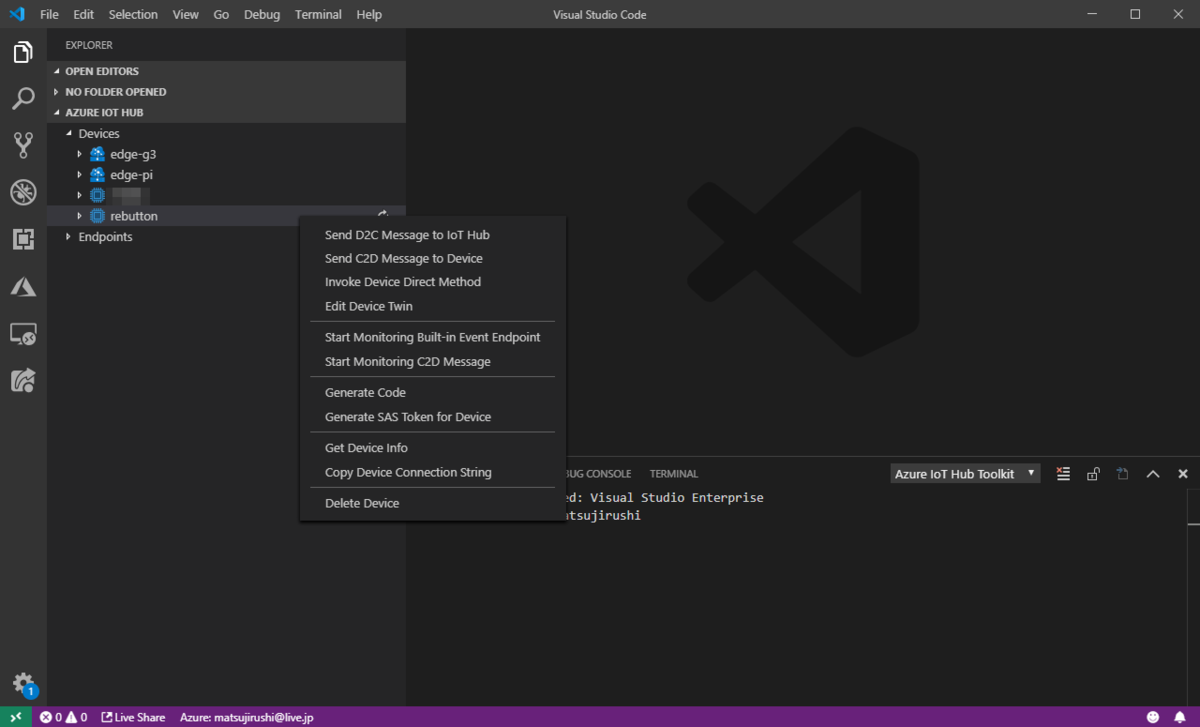Open the Debug view icon

pos(23,192)
